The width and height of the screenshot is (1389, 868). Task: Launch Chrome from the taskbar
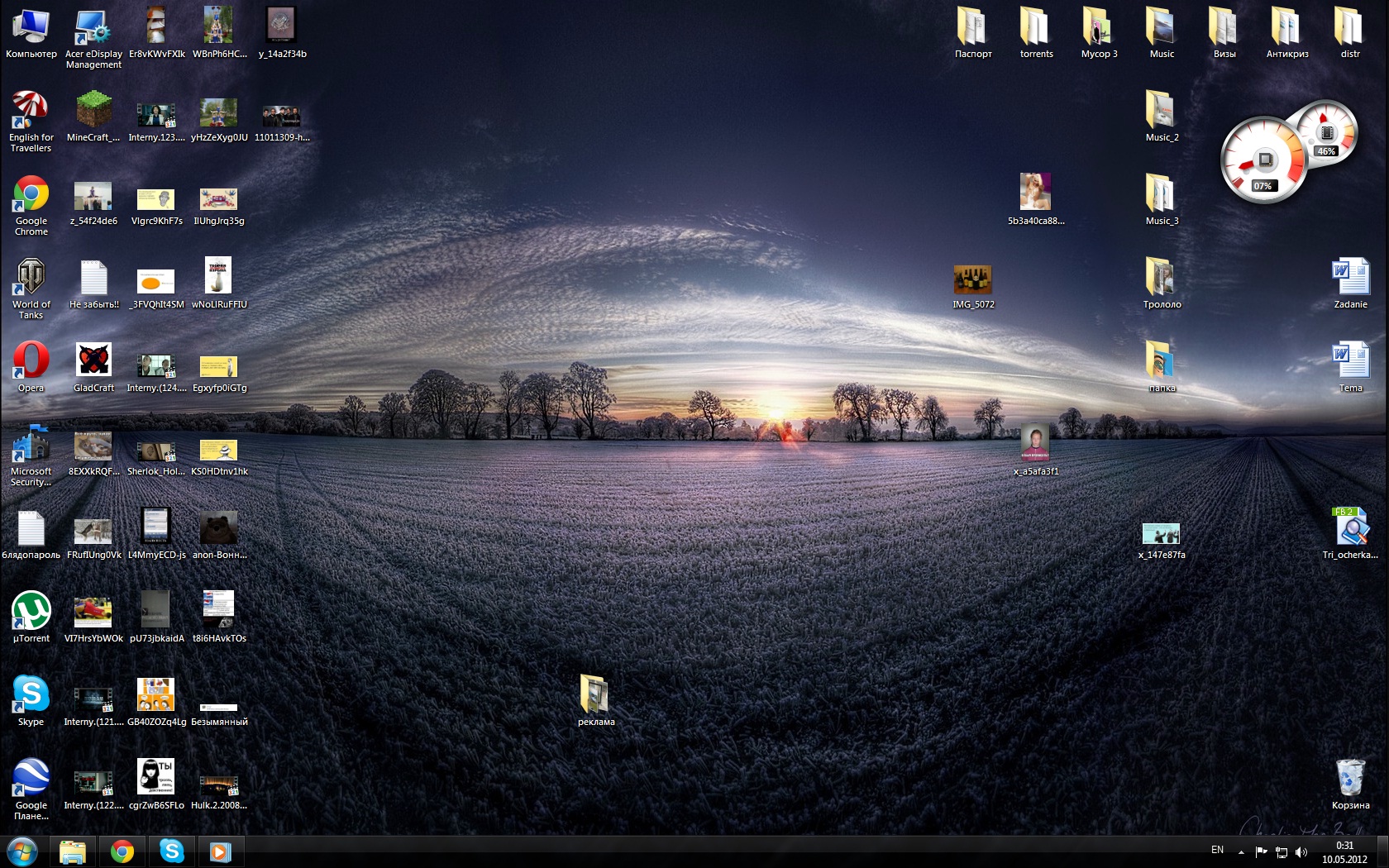click(122, 851)
